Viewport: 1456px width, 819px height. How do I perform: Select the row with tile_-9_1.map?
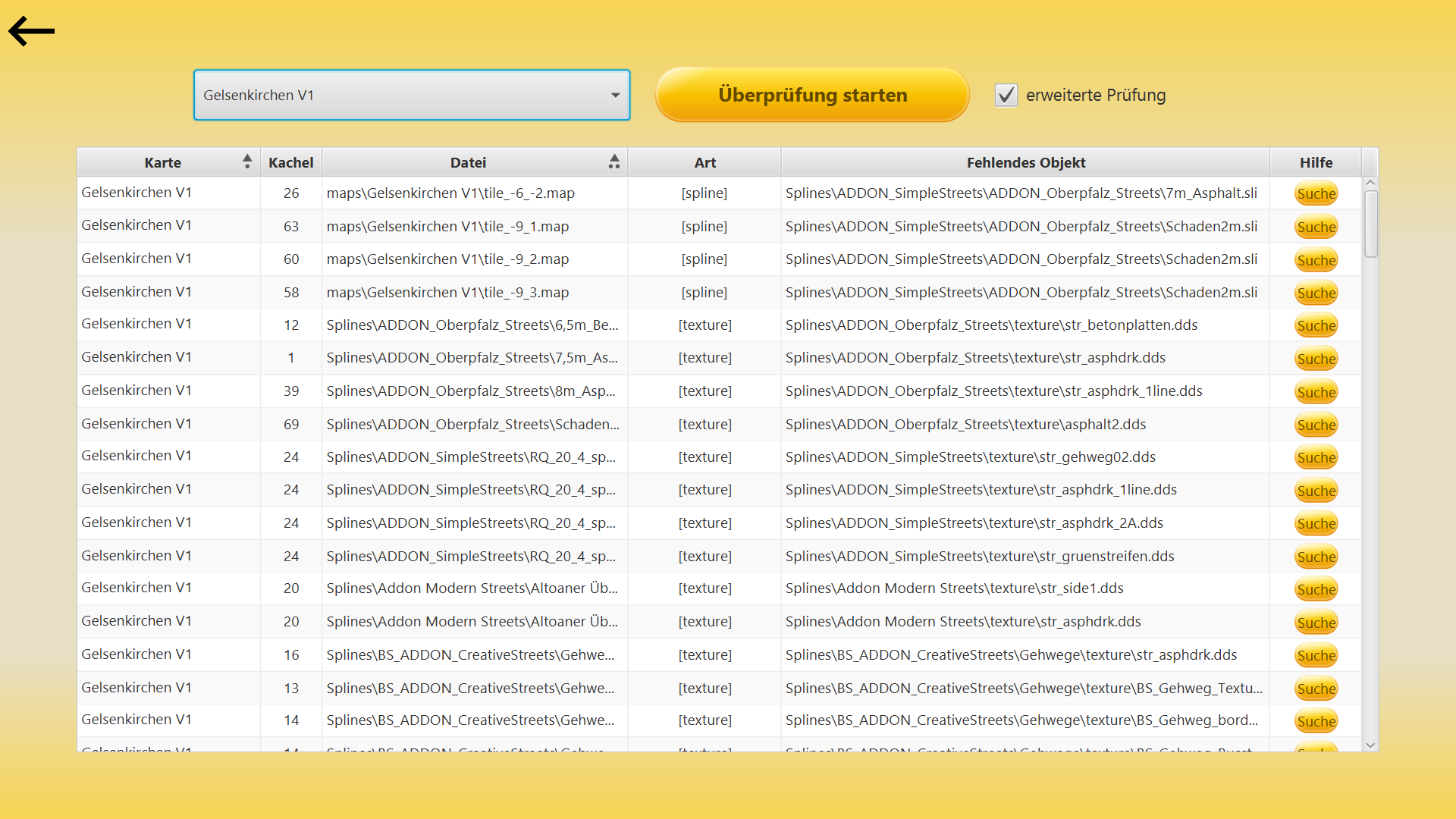[x=447, y=227]
